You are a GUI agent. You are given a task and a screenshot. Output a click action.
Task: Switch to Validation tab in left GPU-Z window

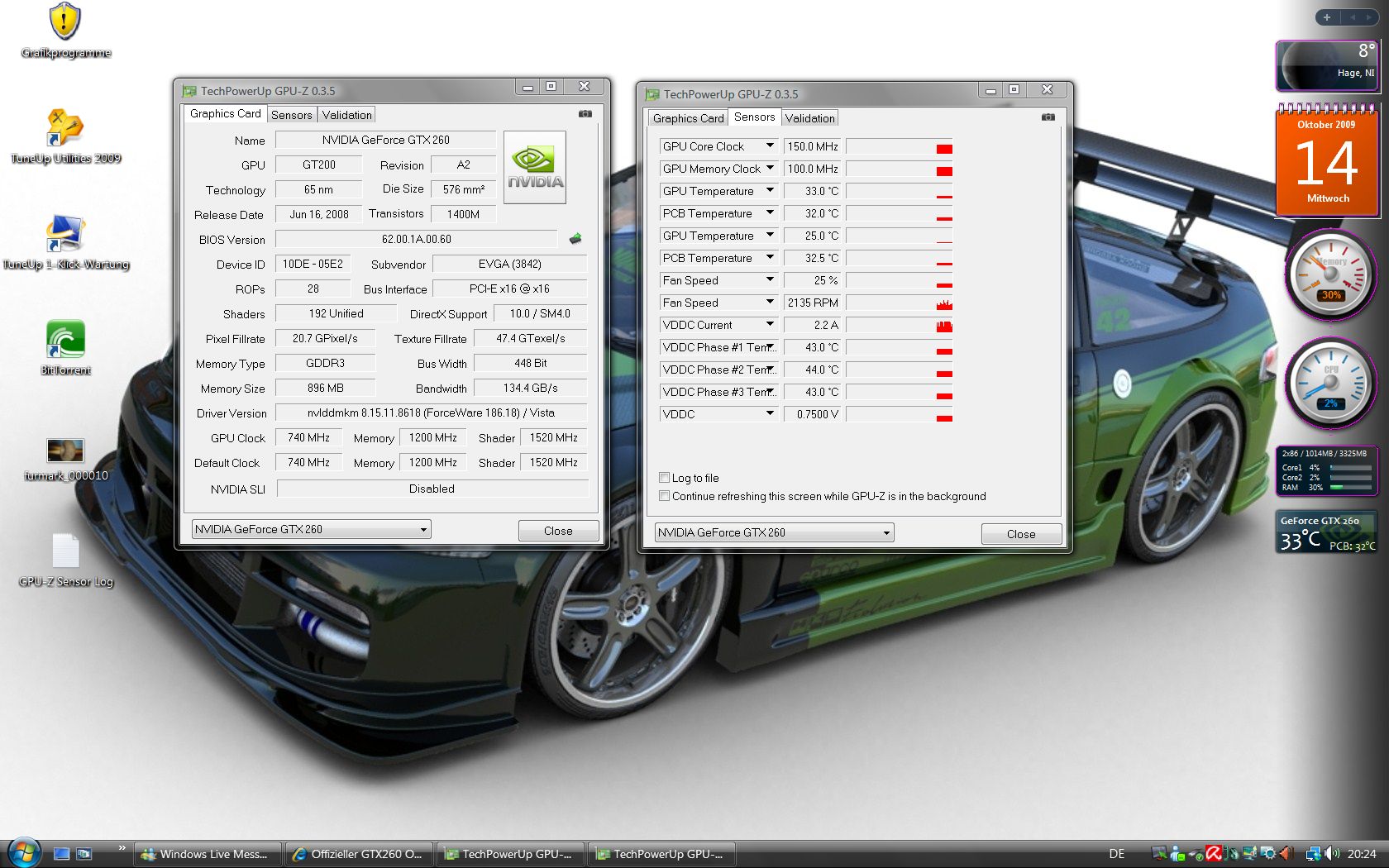347,115
